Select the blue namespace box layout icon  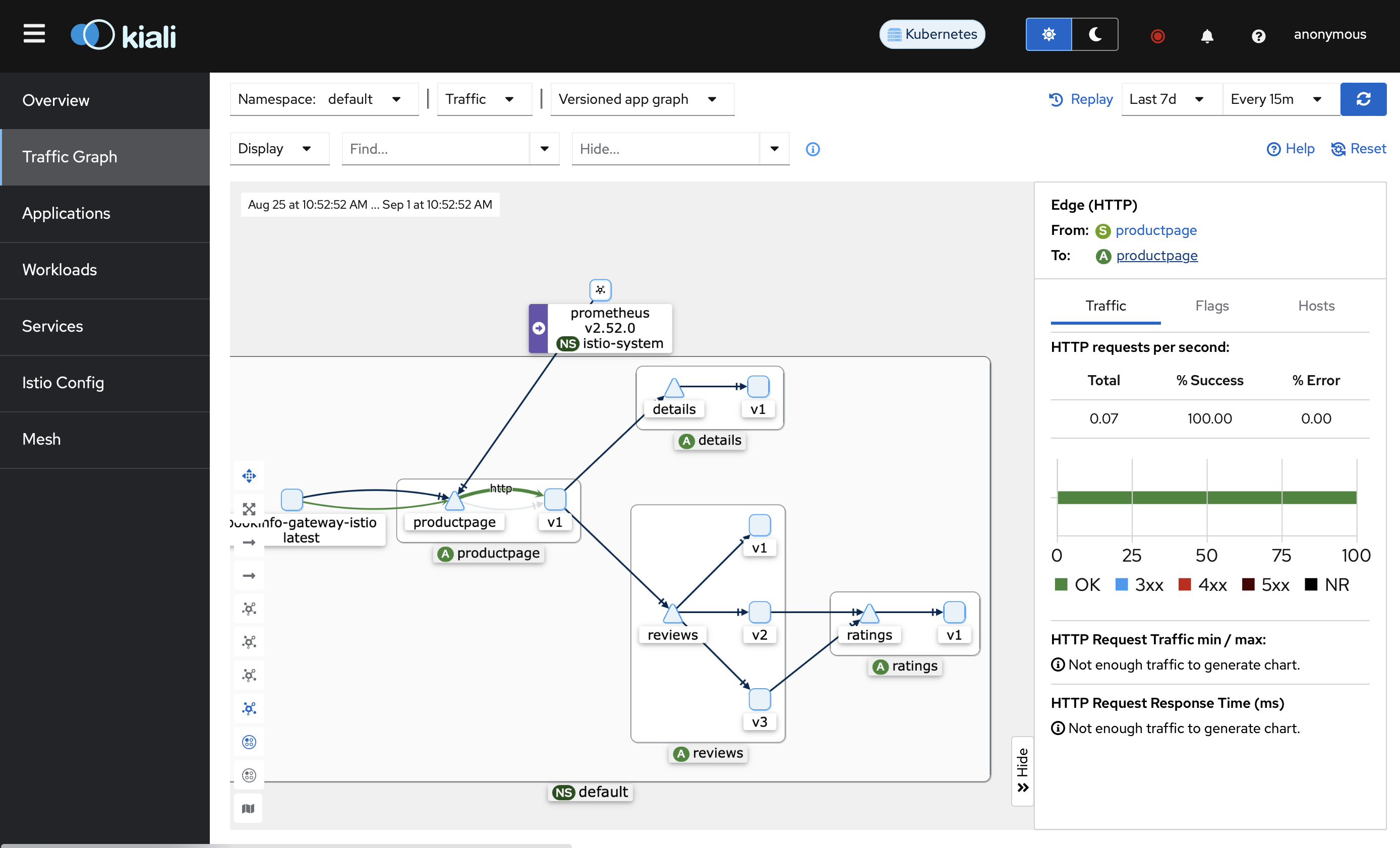click(x=249, y=742)
